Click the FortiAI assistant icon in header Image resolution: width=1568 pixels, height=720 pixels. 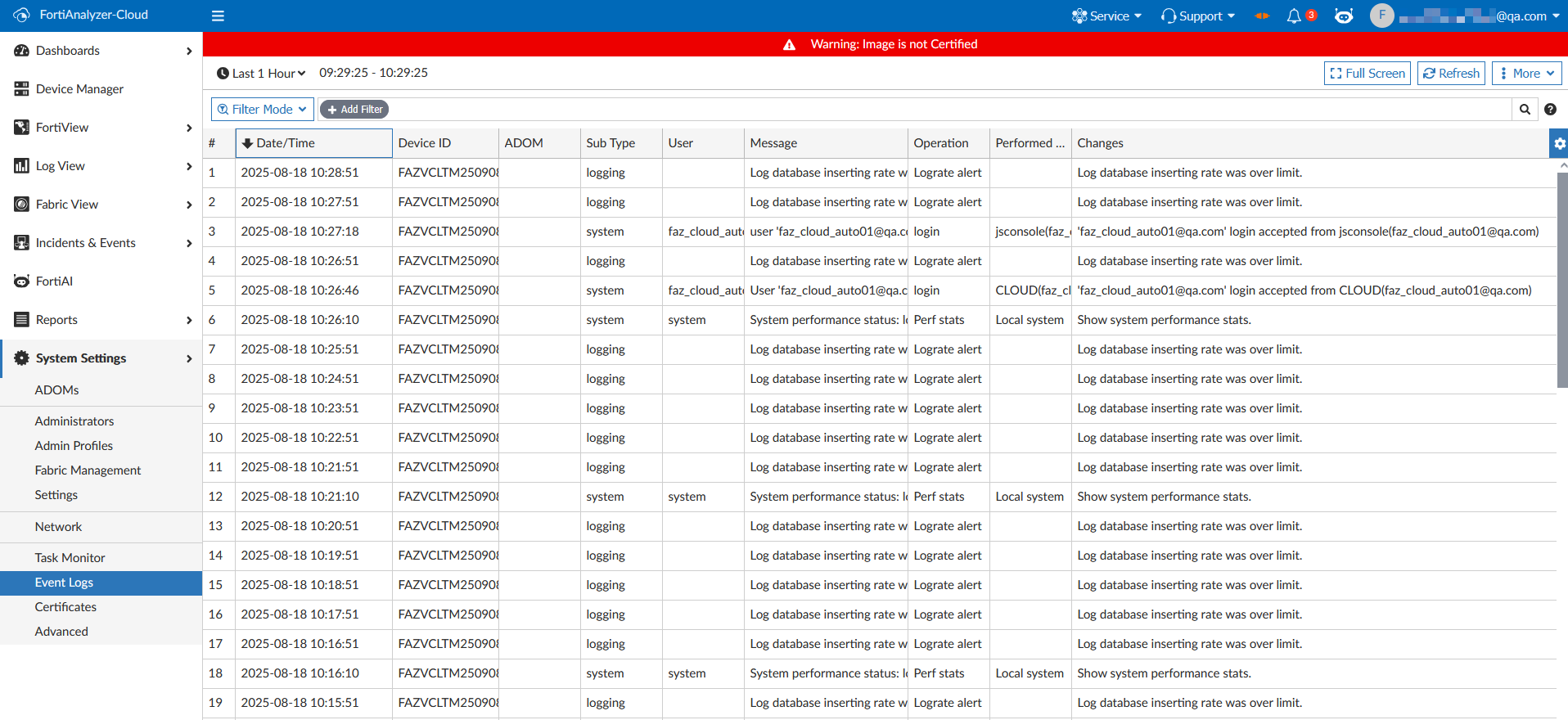(1343, 16)
